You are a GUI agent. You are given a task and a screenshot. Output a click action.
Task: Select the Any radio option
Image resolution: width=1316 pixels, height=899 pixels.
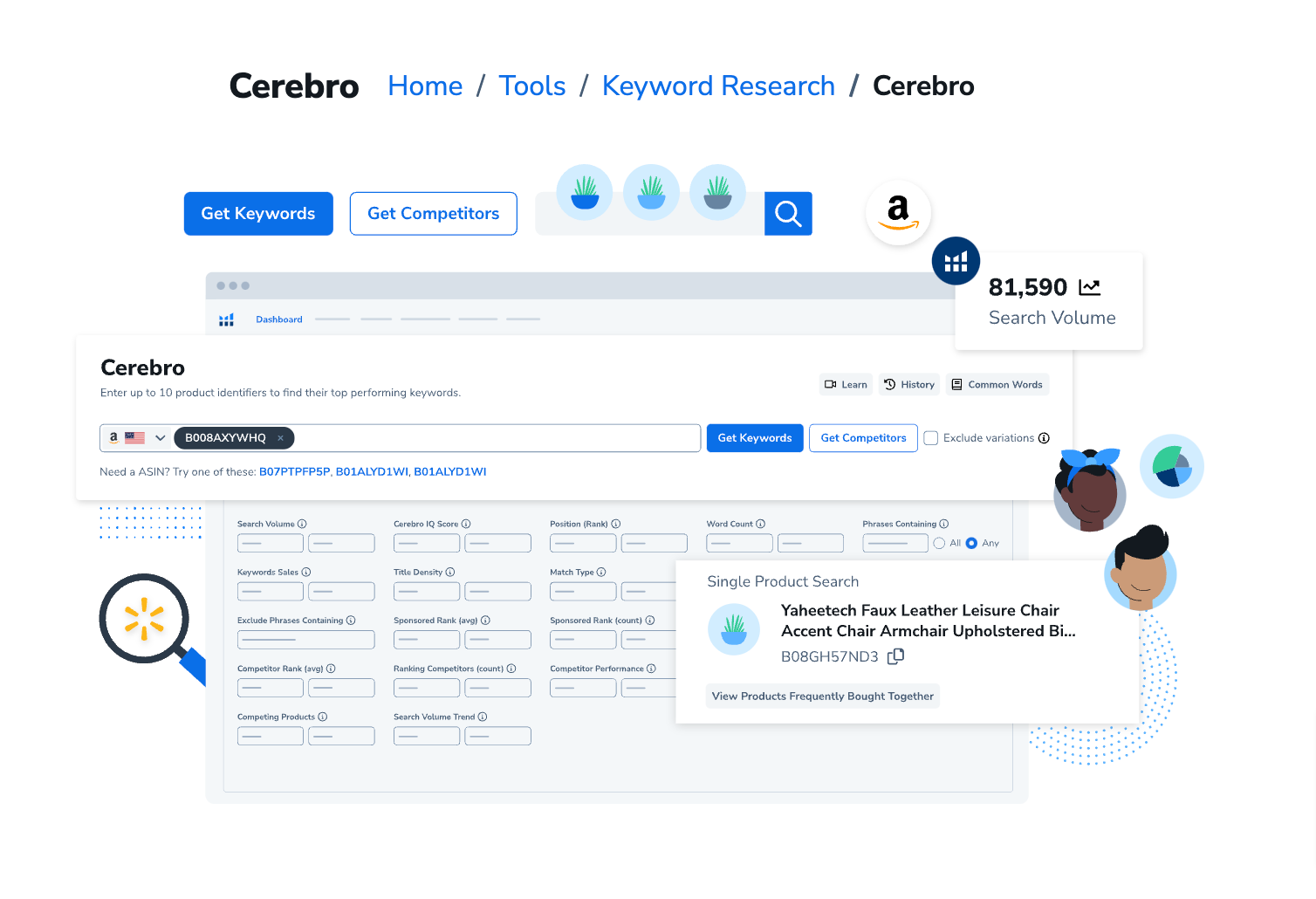tap(971, 543)
